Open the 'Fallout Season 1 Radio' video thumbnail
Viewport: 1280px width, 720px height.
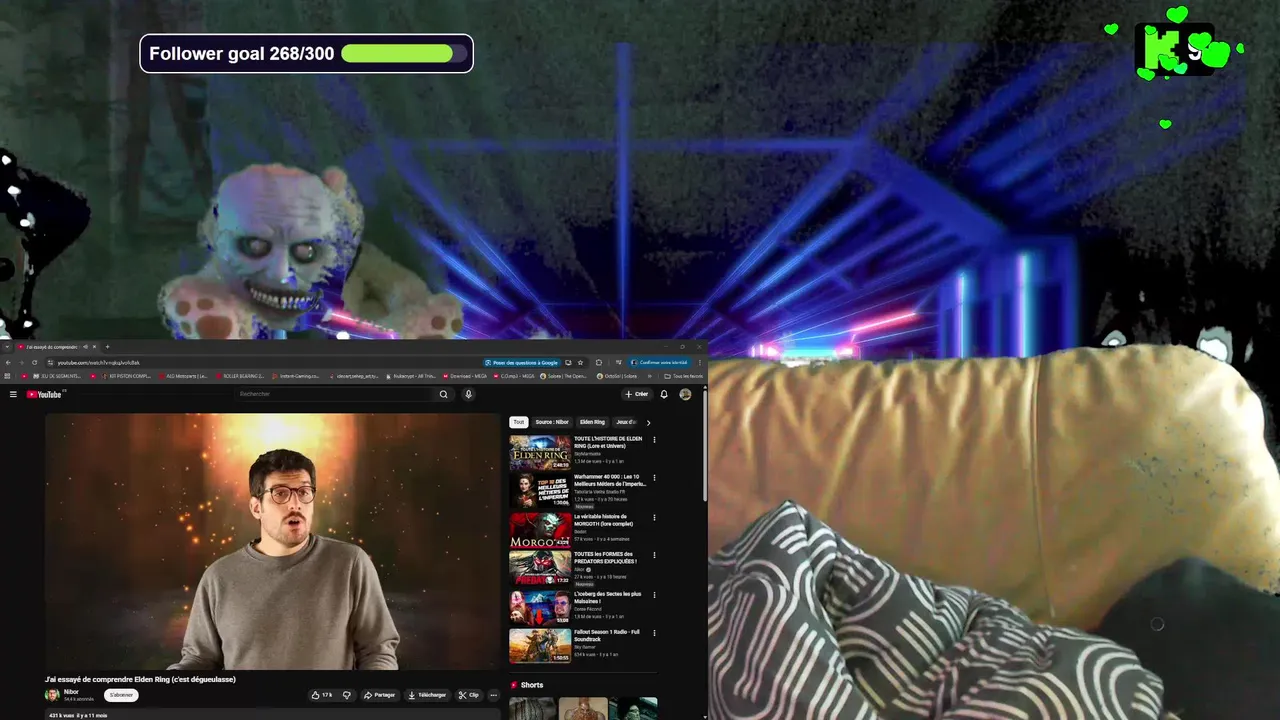540,646
